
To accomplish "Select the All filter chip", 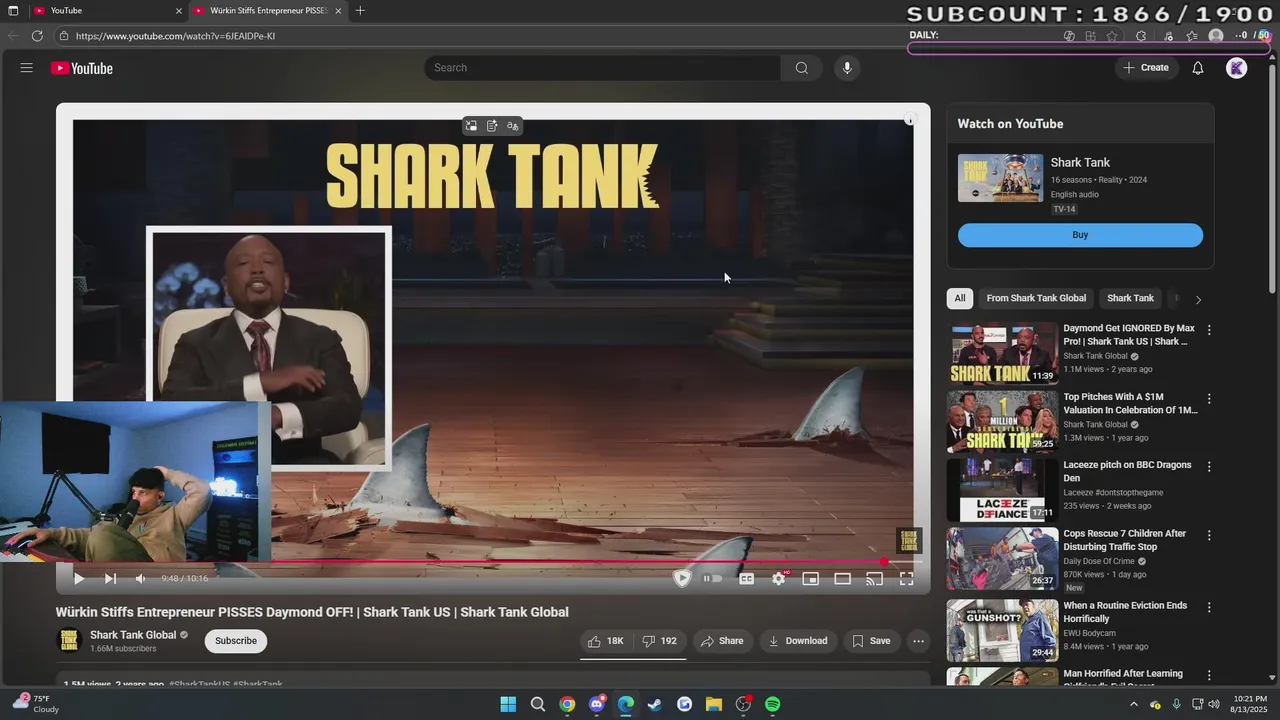I will pos(960,298).
